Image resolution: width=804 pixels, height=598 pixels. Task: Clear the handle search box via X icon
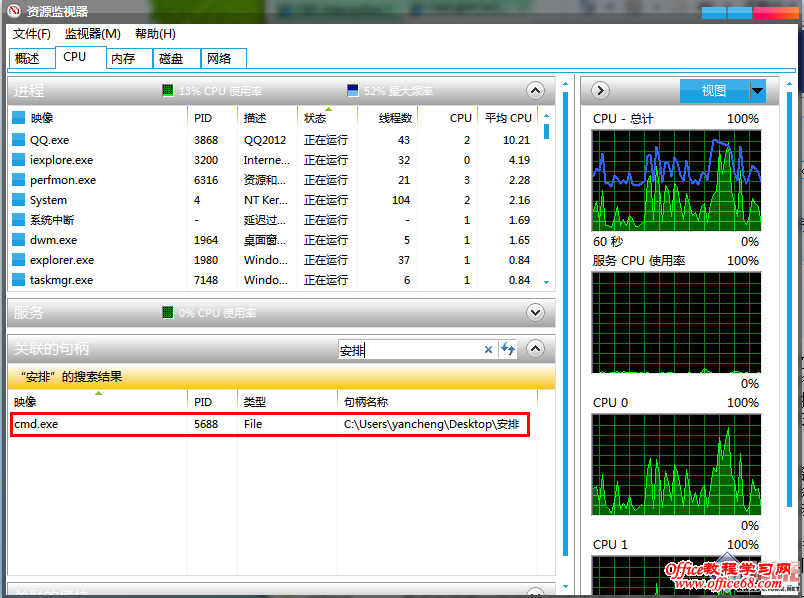(487, 349)
